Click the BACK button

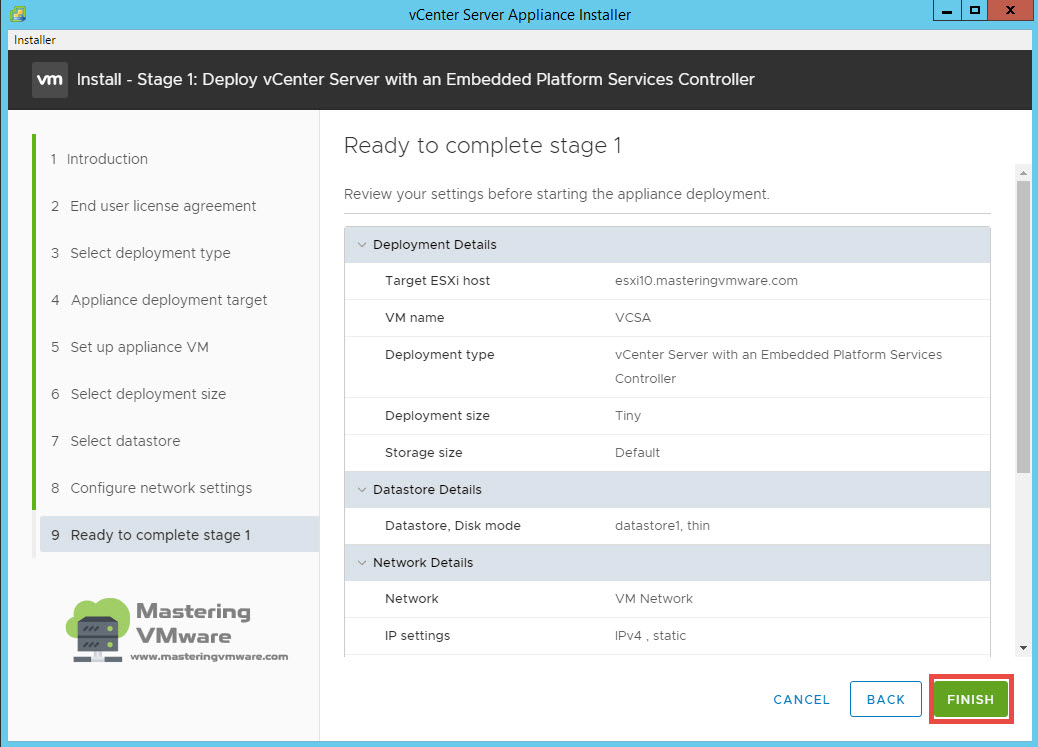tap(886, 699)
